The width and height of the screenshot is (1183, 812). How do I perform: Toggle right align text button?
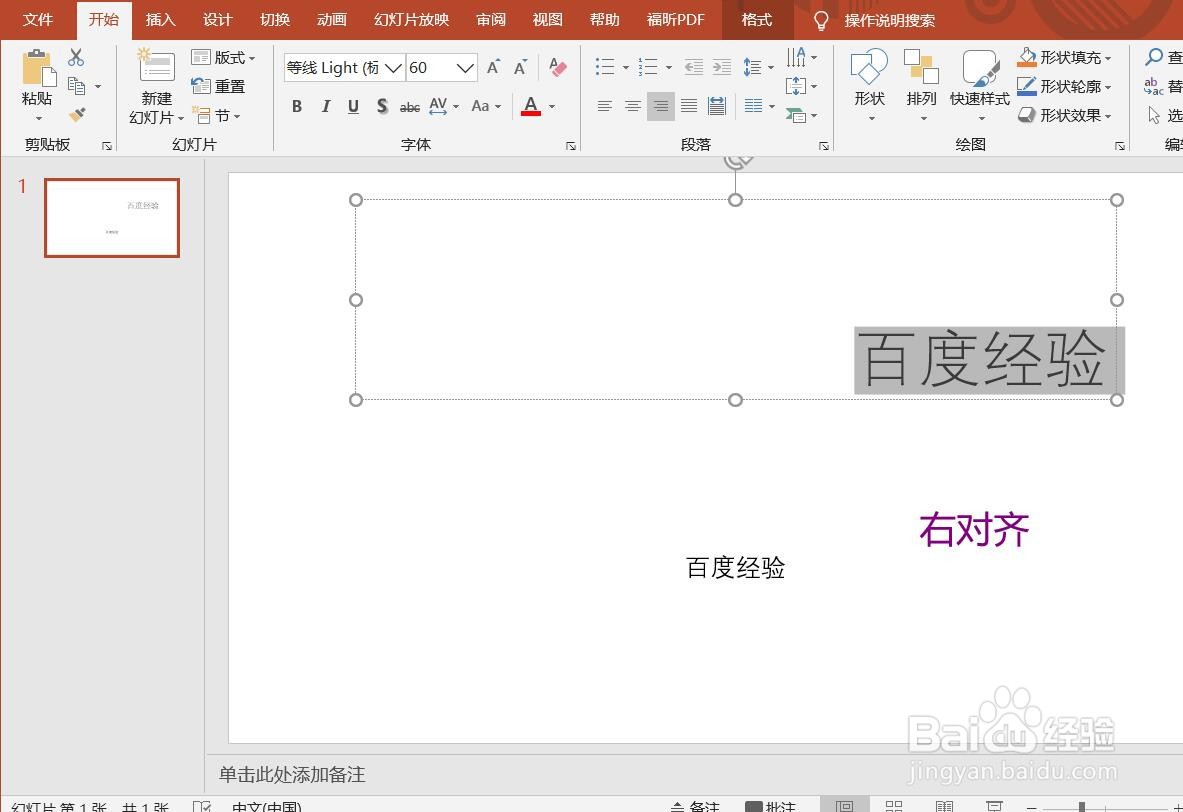point(661,106)
